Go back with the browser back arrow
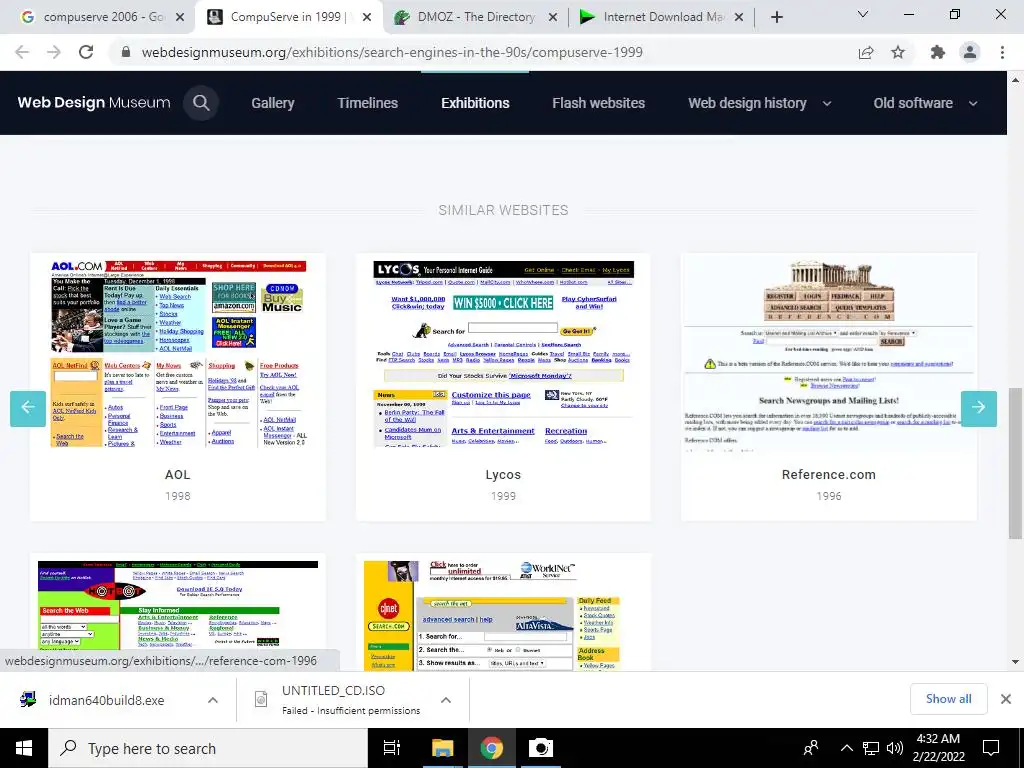 pos(22,52)
